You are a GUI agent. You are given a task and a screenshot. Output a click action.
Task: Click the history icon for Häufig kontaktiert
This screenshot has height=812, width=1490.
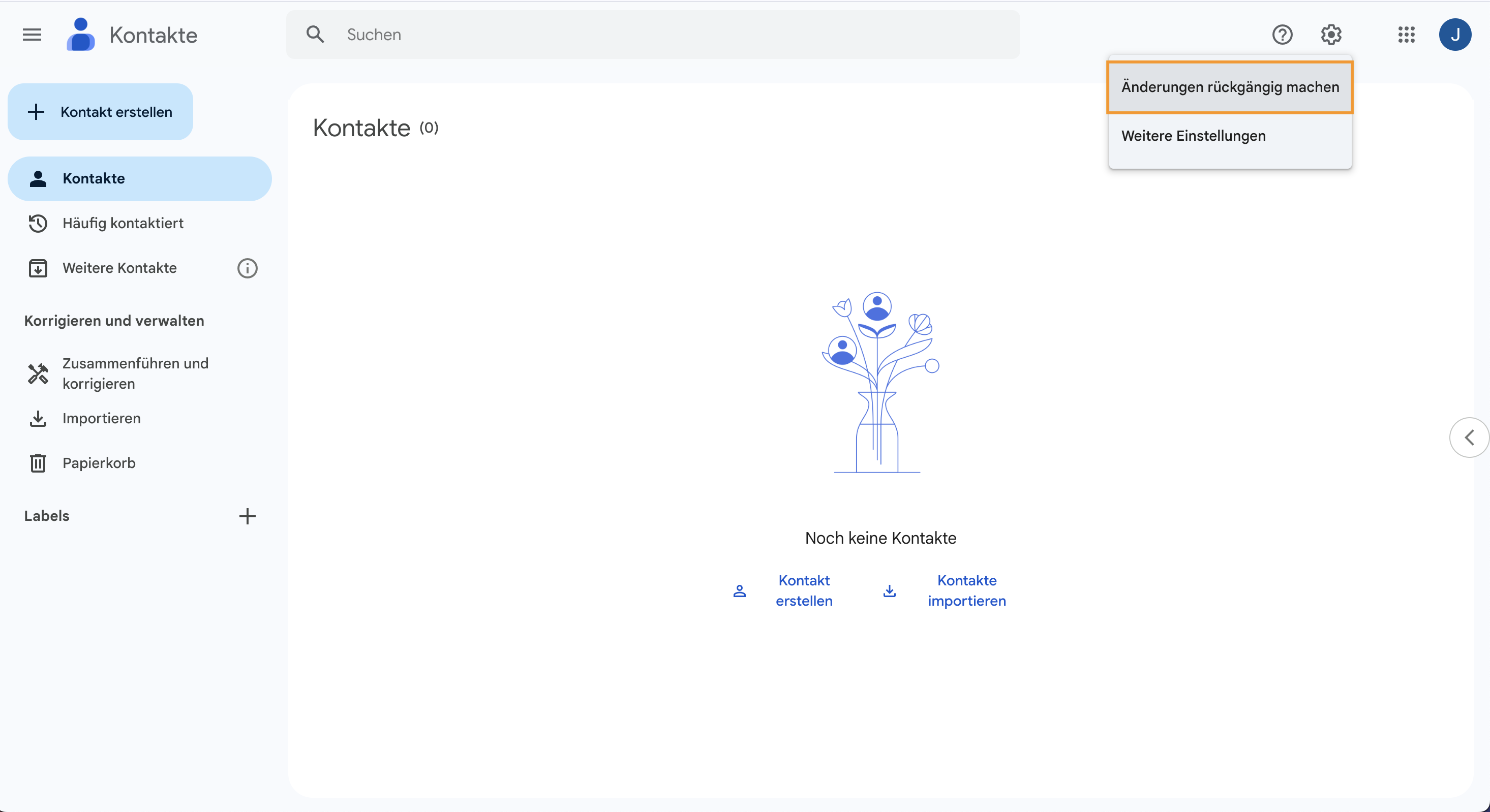point(38,223)
